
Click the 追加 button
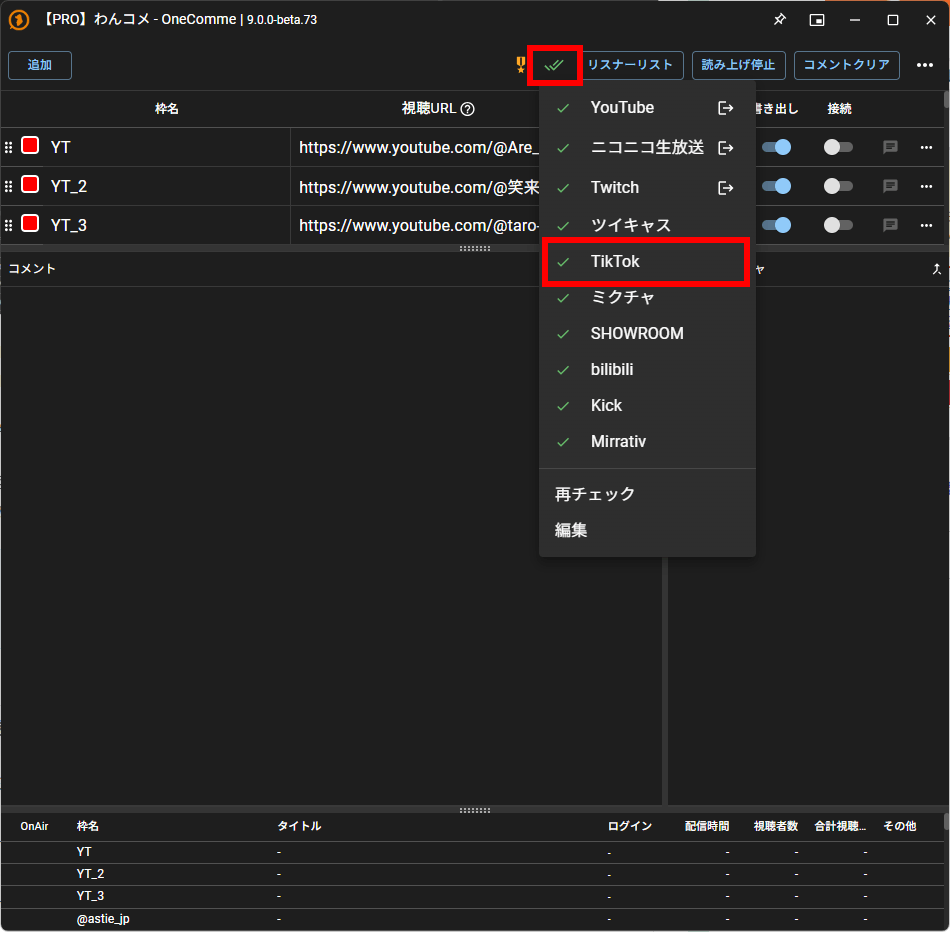(x=40, y=65)
